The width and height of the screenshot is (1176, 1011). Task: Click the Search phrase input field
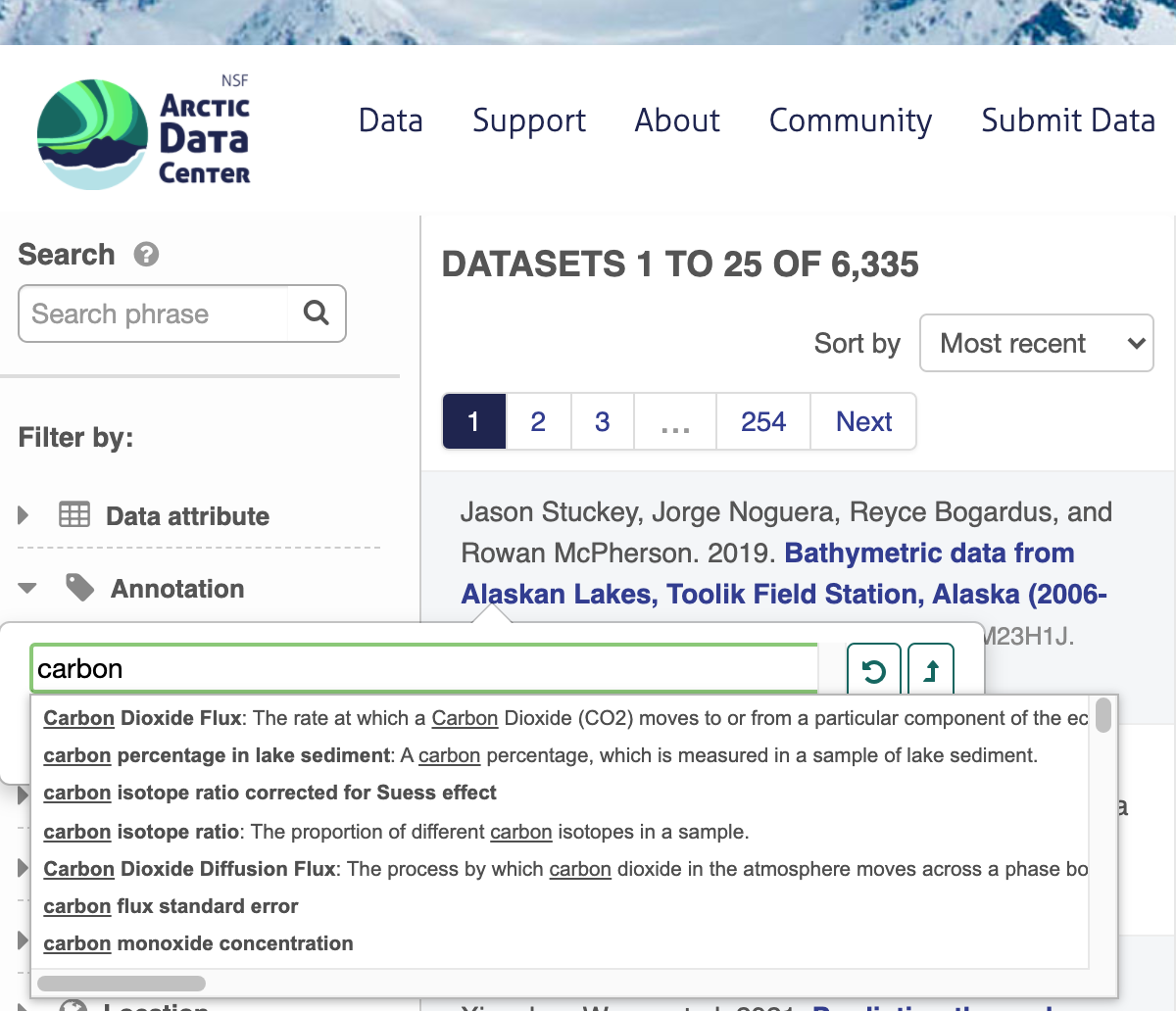tap(154, 313)
